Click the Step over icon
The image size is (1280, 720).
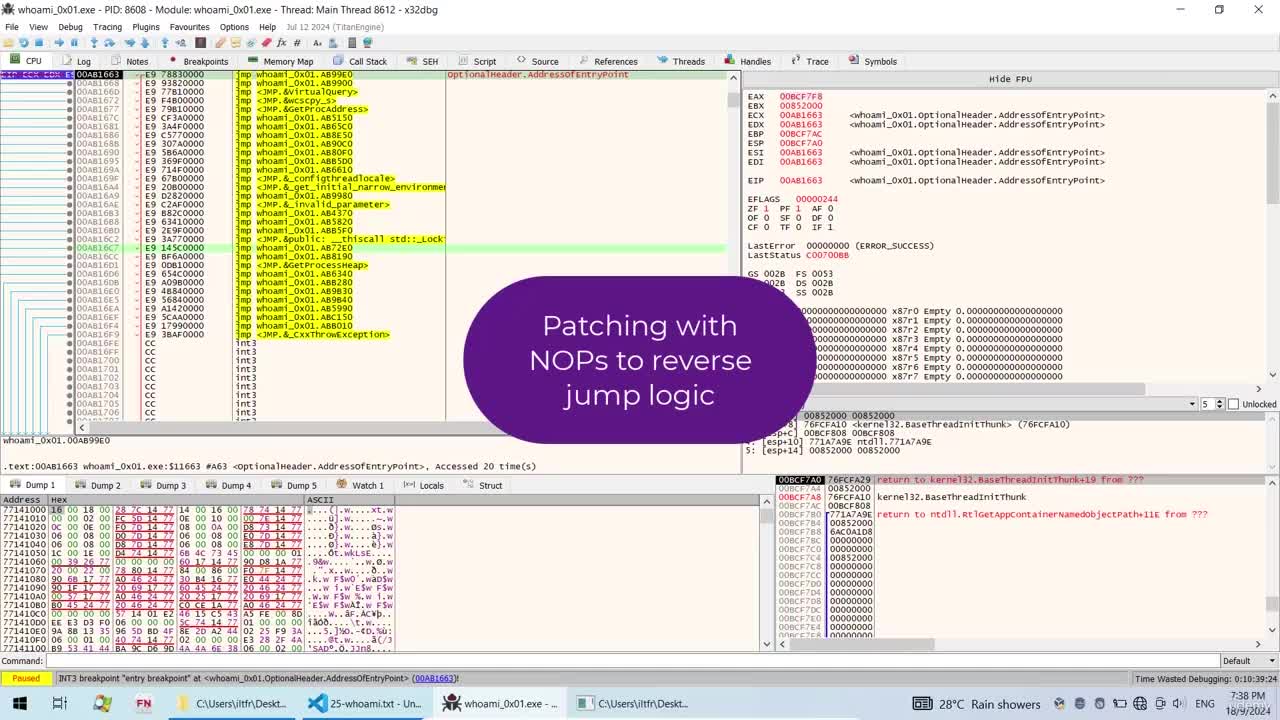pos(109,43)
